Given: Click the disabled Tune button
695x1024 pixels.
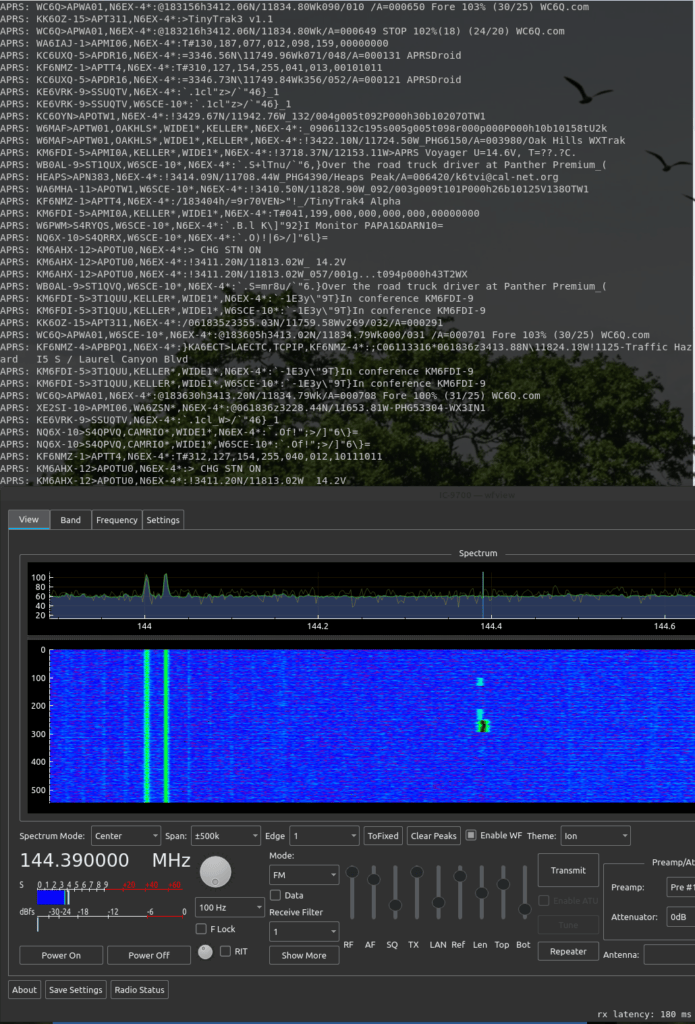Looking at the screenshot, I should tap(568, 925).
